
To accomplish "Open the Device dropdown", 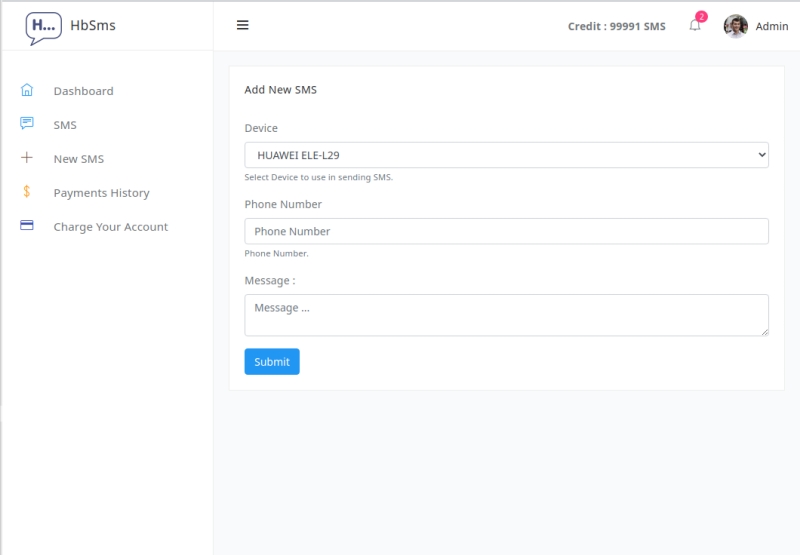I will click(506, 155).
